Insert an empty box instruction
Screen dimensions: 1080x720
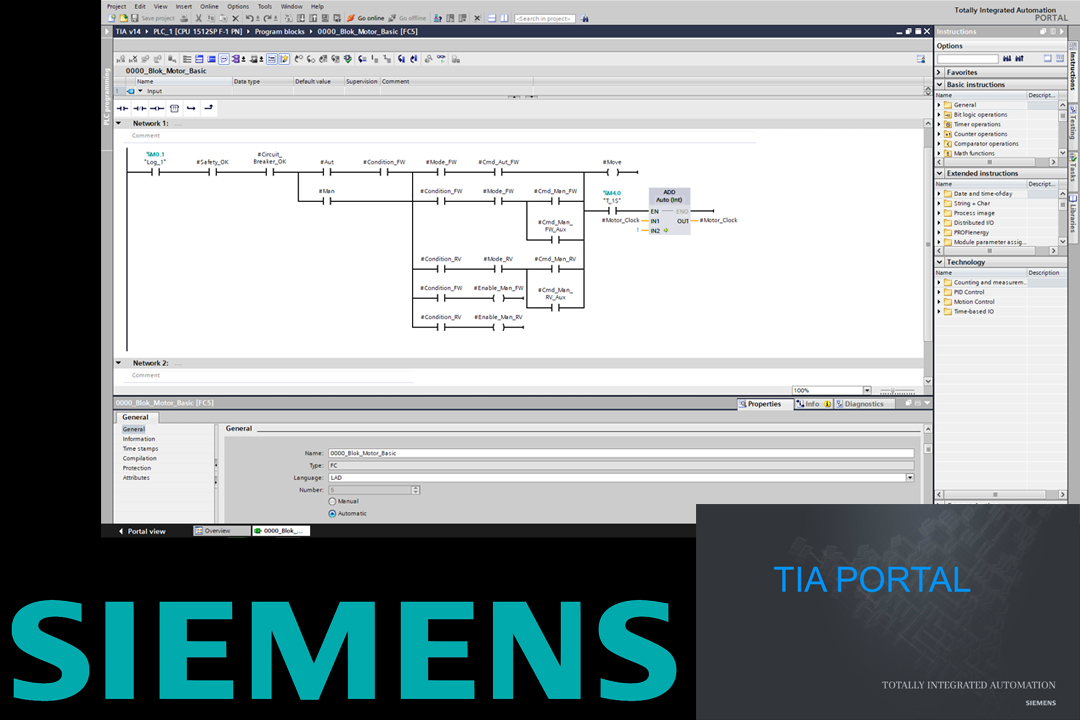[x=174, y=108]
